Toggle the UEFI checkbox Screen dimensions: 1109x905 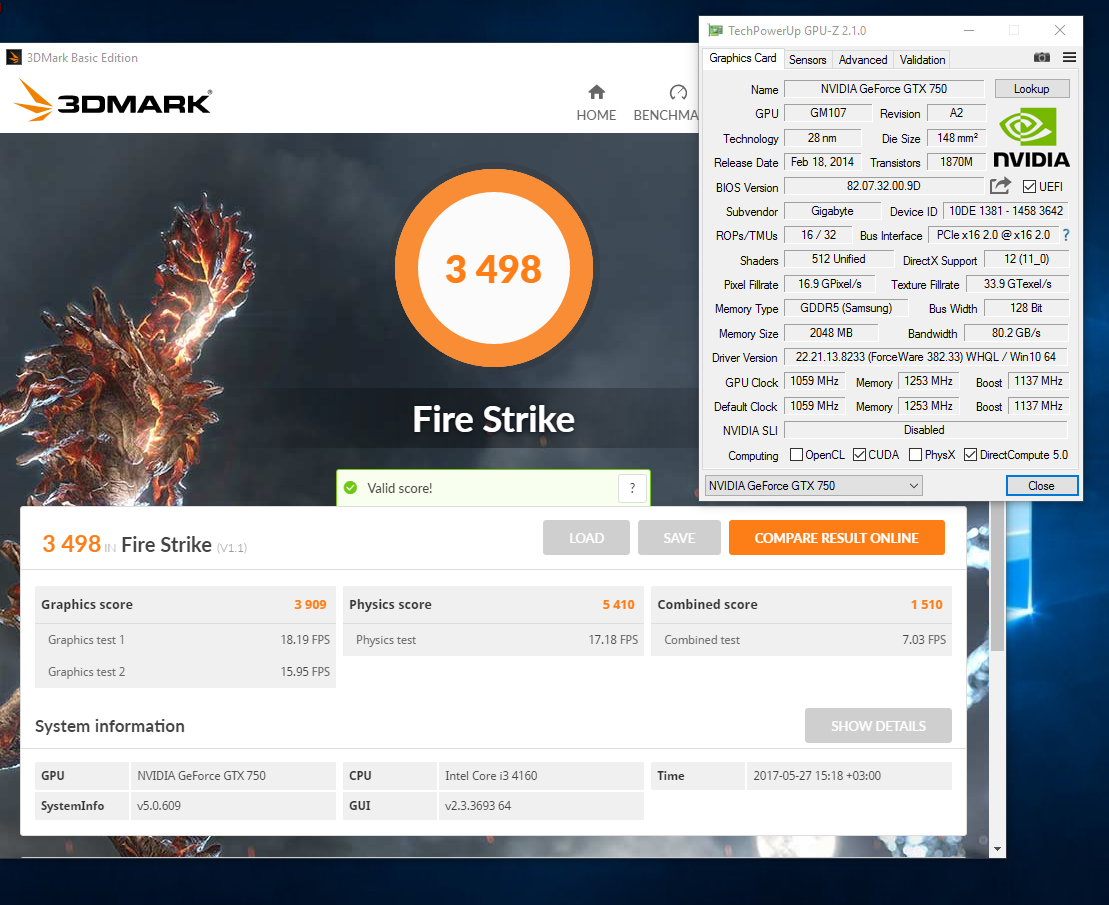point(1029,187)
